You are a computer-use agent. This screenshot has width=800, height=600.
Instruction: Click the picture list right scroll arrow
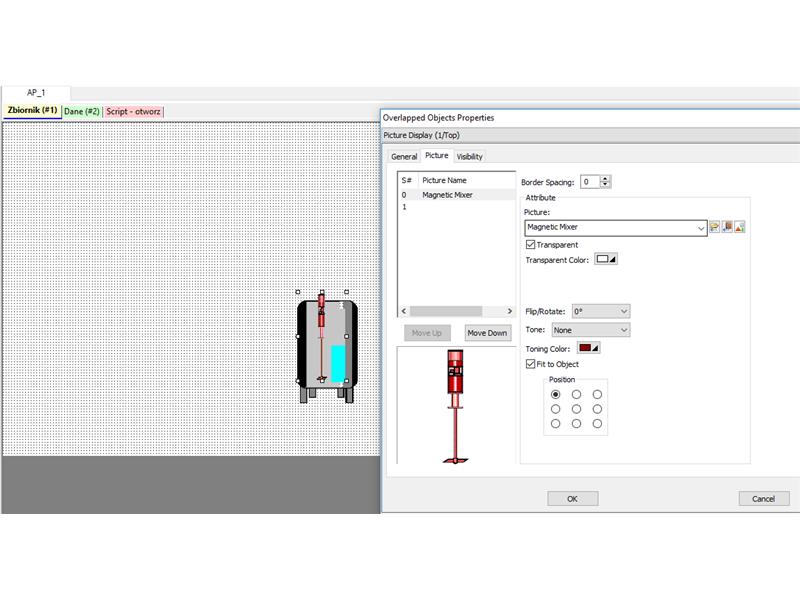pos(509,311)
